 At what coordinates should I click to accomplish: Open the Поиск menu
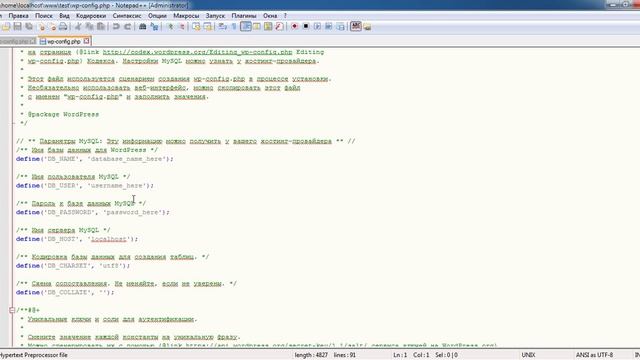coord(44,16)
